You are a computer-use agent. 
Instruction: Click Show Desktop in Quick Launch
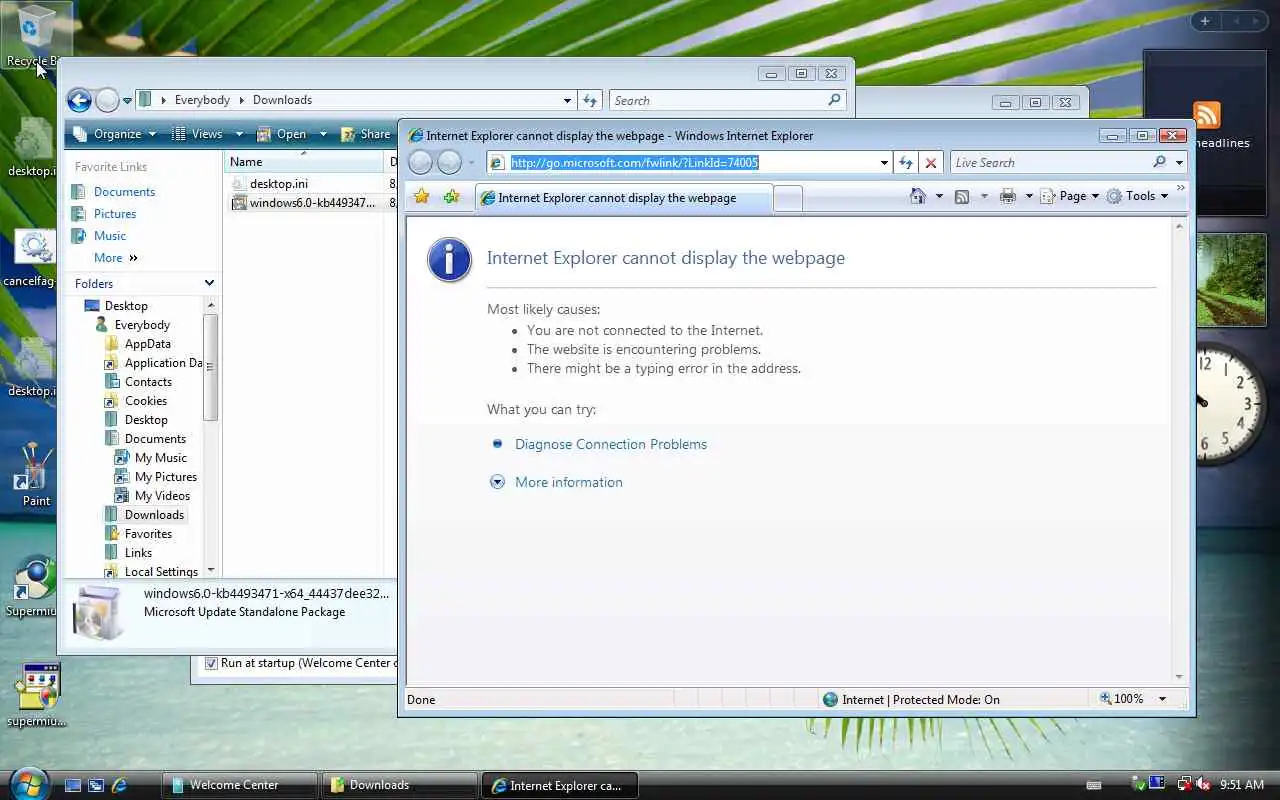click(73, 786)
